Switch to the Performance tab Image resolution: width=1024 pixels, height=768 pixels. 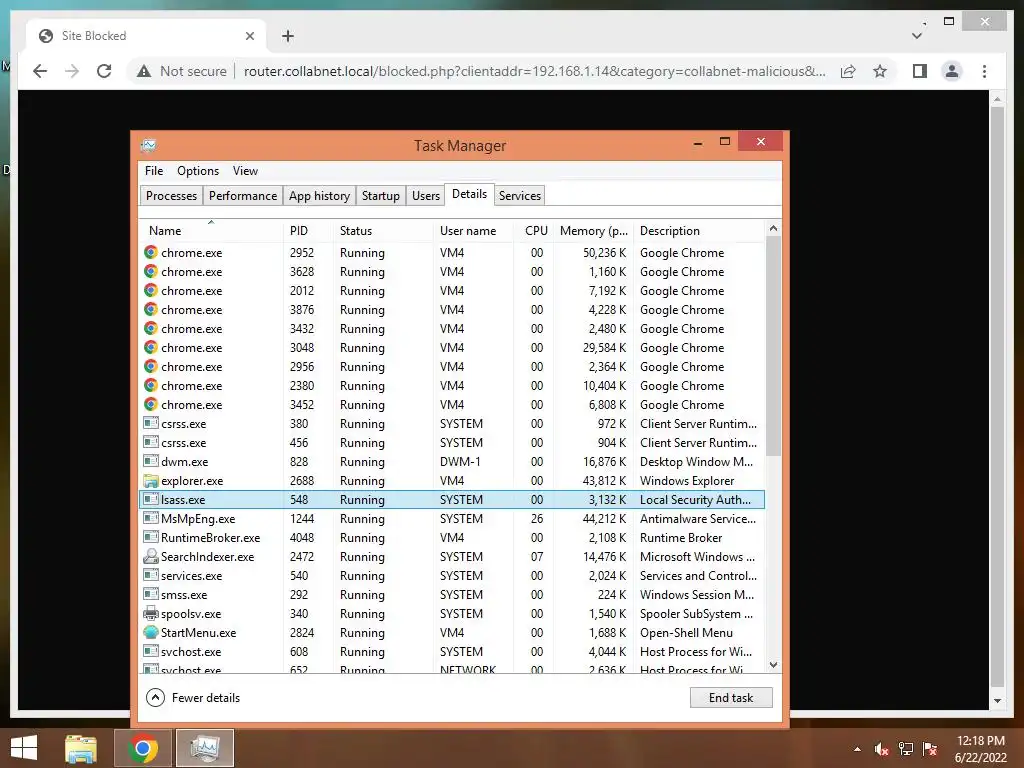pyautogui.click(x=243, y=195)
